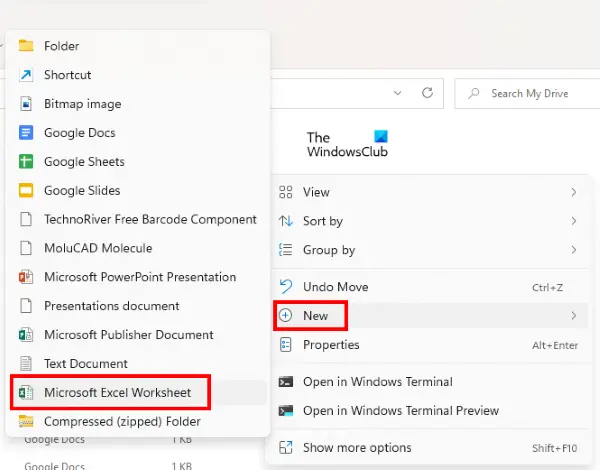Select Google Docs menu entry

pyautogui.click(x=138, y=132)
